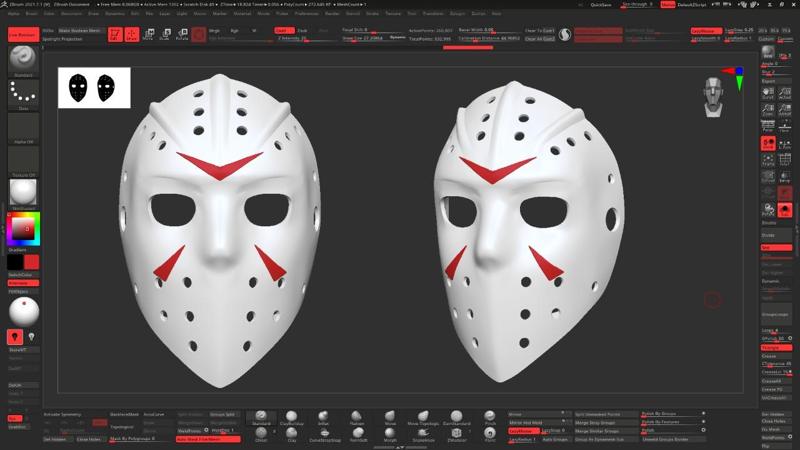Pick the ClayBuildup brush
The height and width of the screenshot is (450, 800).
291,418
